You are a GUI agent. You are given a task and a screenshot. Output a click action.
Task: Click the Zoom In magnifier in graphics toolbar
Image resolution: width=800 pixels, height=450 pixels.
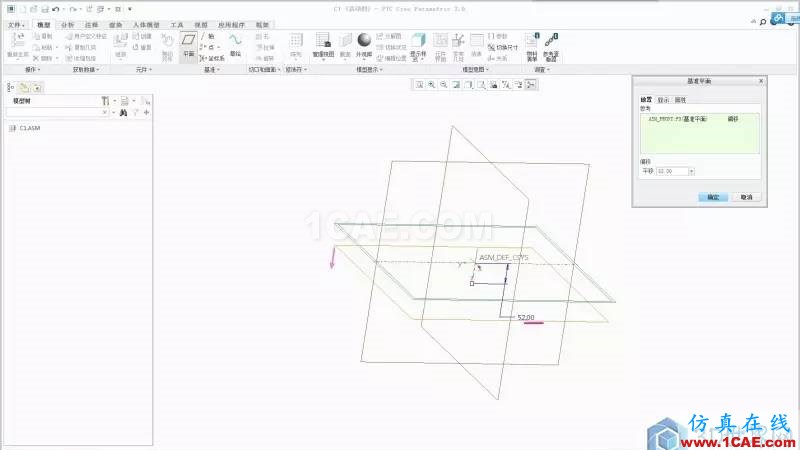432,85
